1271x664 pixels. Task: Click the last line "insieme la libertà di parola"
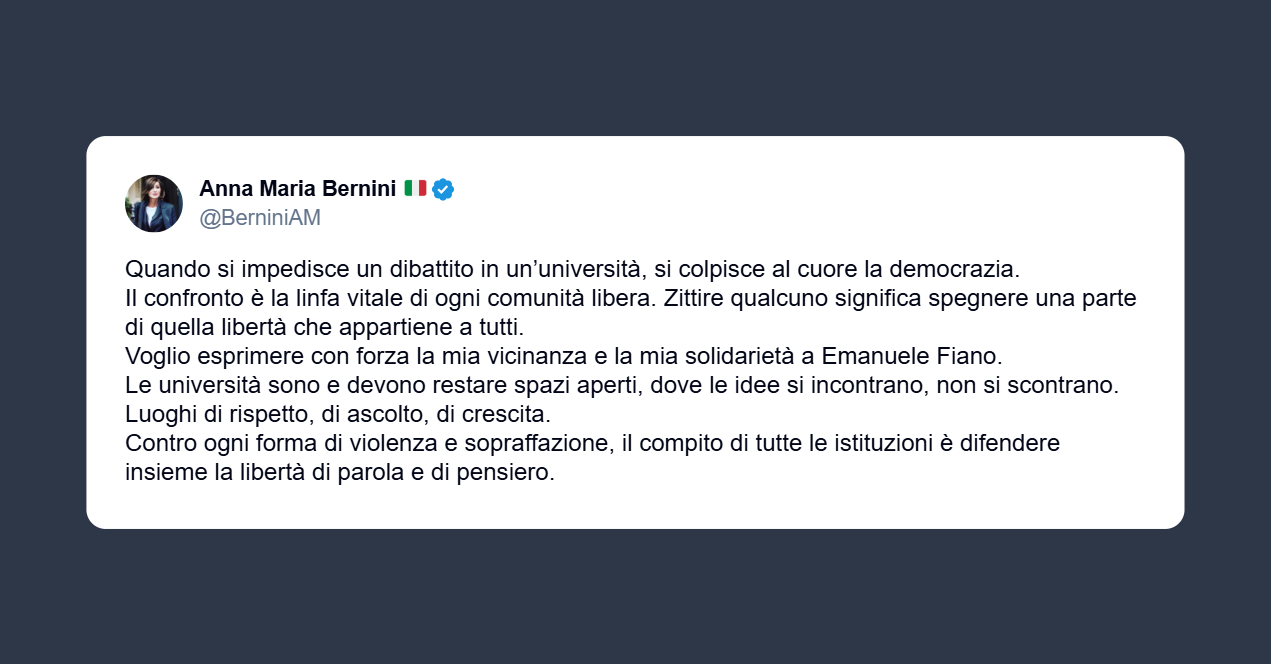click(339, 472)
